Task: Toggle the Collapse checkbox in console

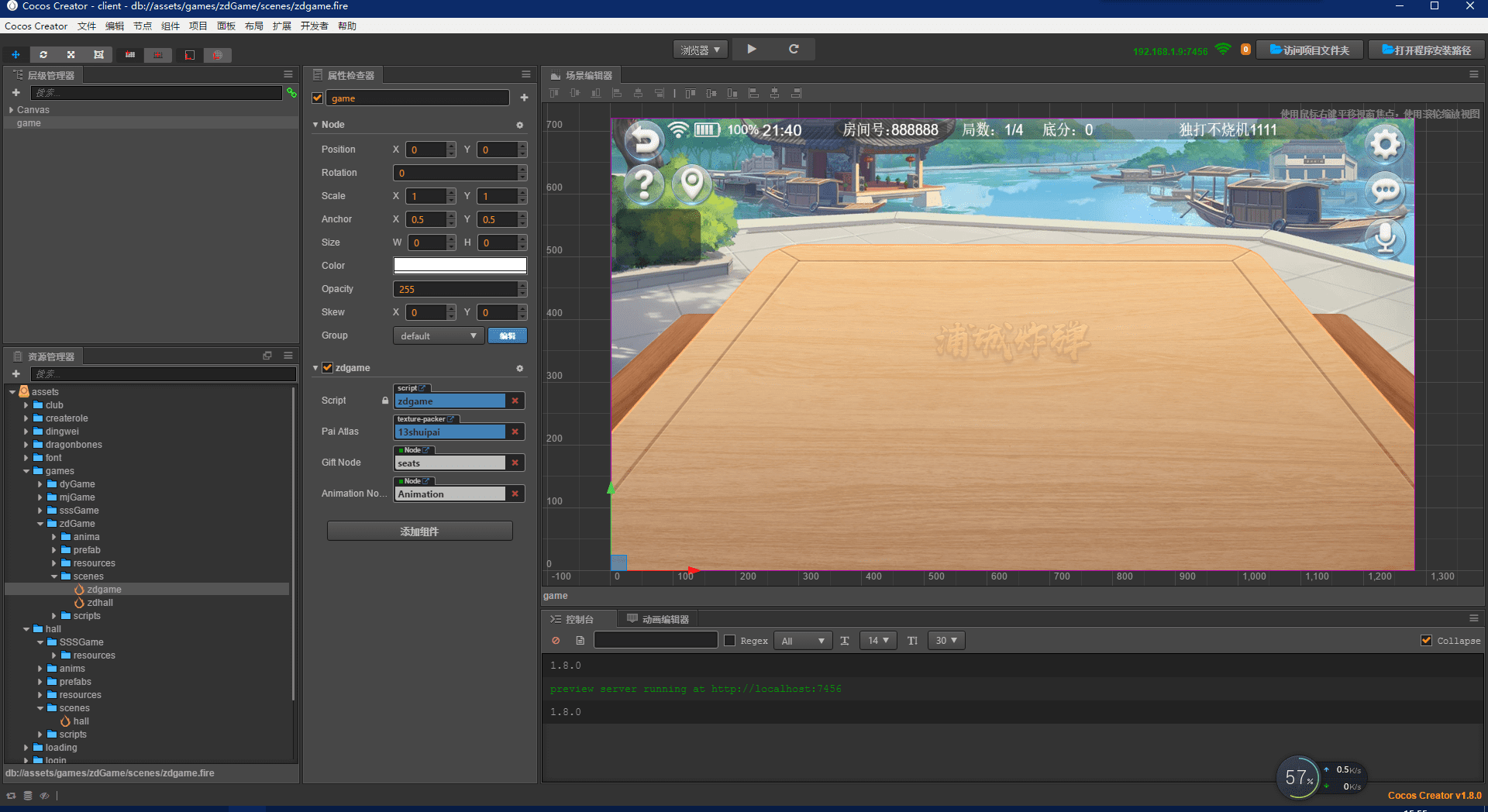Action: click(1426, 641)
